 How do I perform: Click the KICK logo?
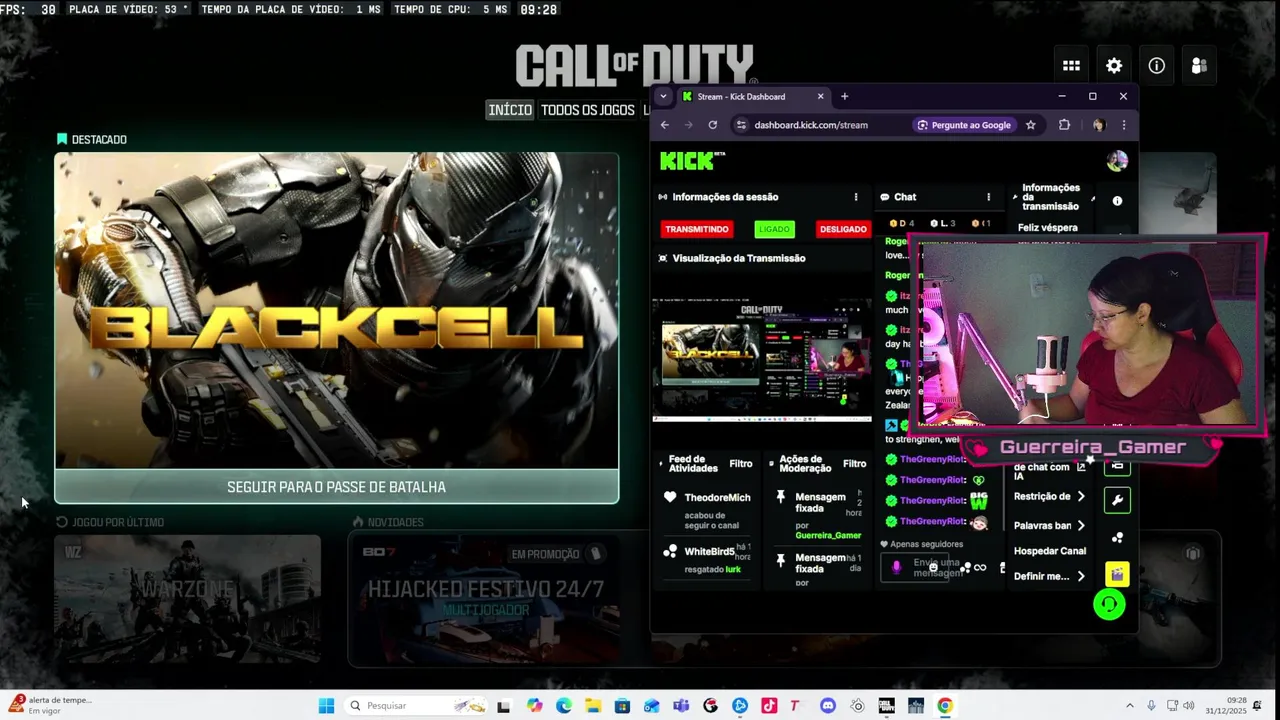692,160
